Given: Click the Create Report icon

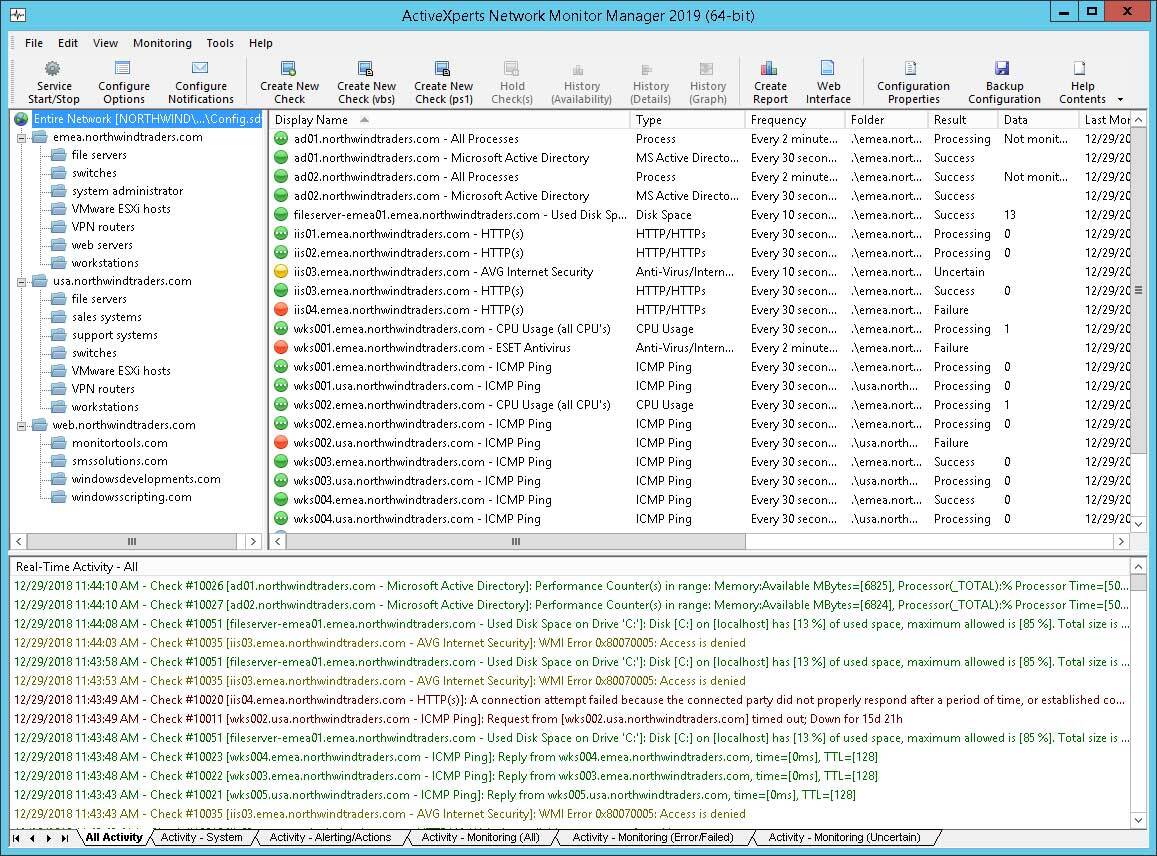Looking at the screenshot, I should point(769,78).
